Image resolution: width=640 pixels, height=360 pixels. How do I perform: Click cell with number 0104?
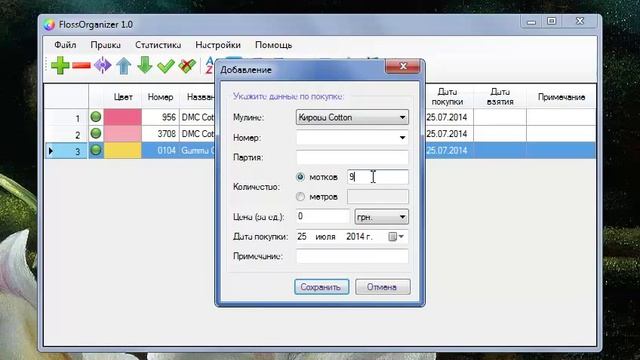[x=160, y=150]
